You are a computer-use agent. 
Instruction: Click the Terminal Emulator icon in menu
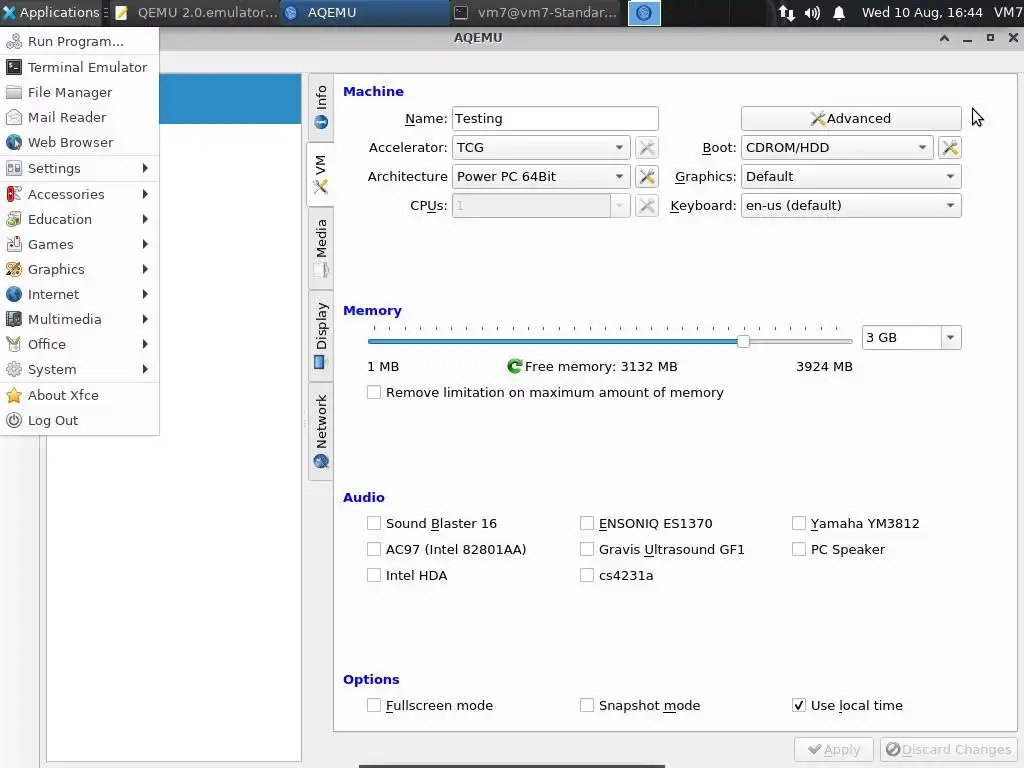pos(14,67)
